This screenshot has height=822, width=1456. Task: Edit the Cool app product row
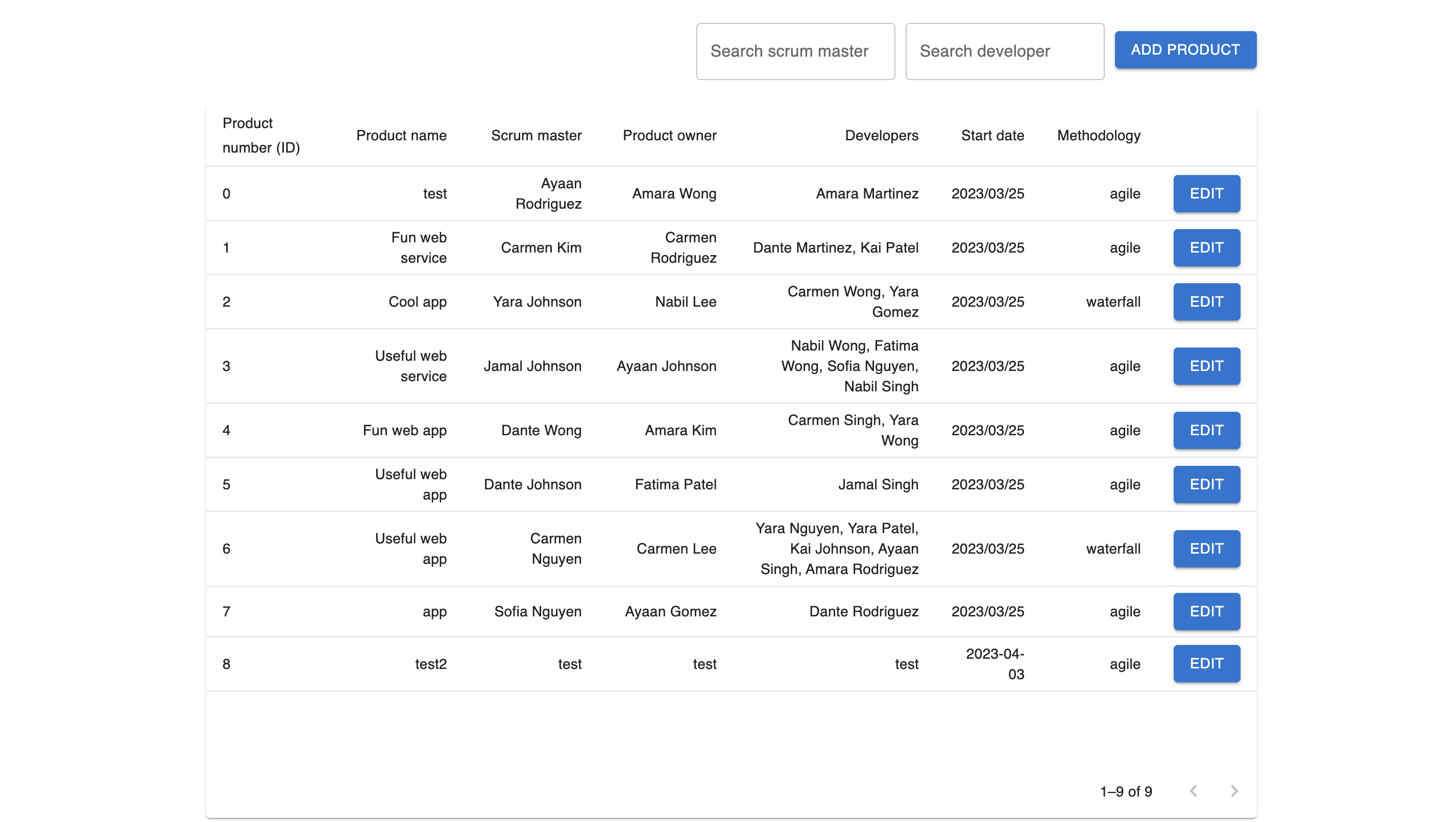click(x=1207, y=302)
